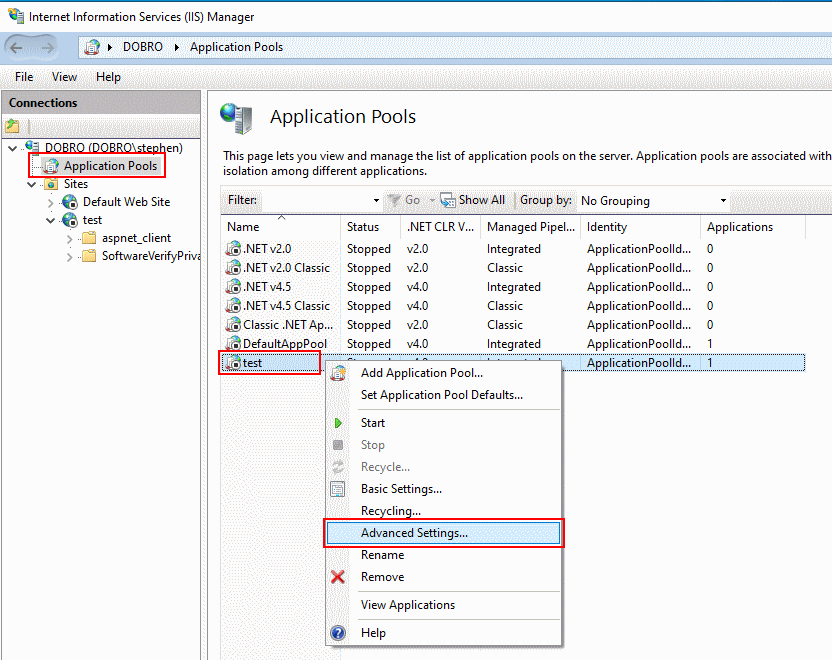832x660 pixels.
Task: Open the File menu
Action: click(24, 77)
